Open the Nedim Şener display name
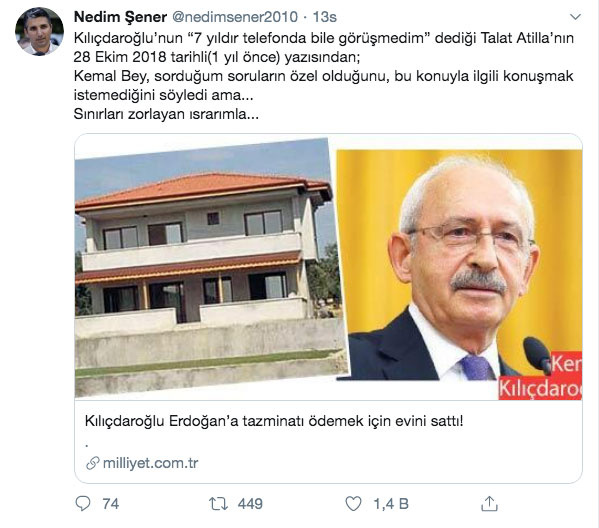 click(120, 17)
